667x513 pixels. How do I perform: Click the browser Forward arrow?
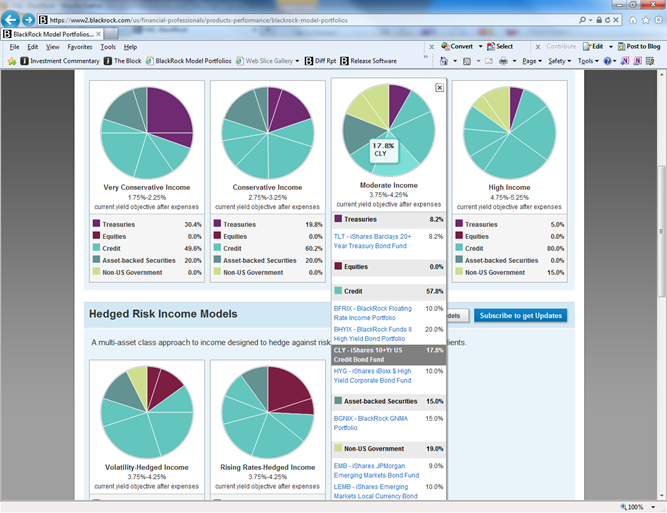point(29,20)
